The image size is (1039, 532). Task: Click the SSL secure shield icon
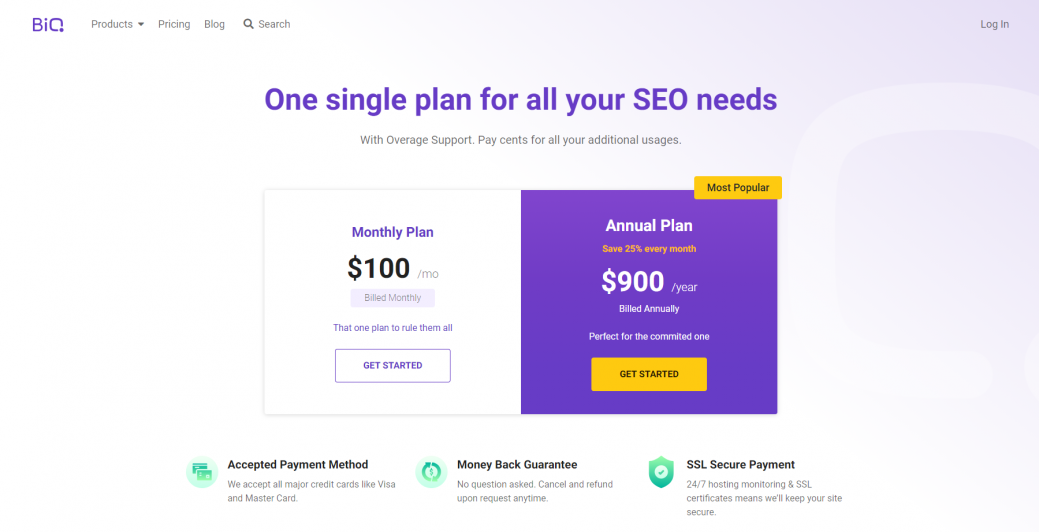pyautogui.click(x=661, y=472)
